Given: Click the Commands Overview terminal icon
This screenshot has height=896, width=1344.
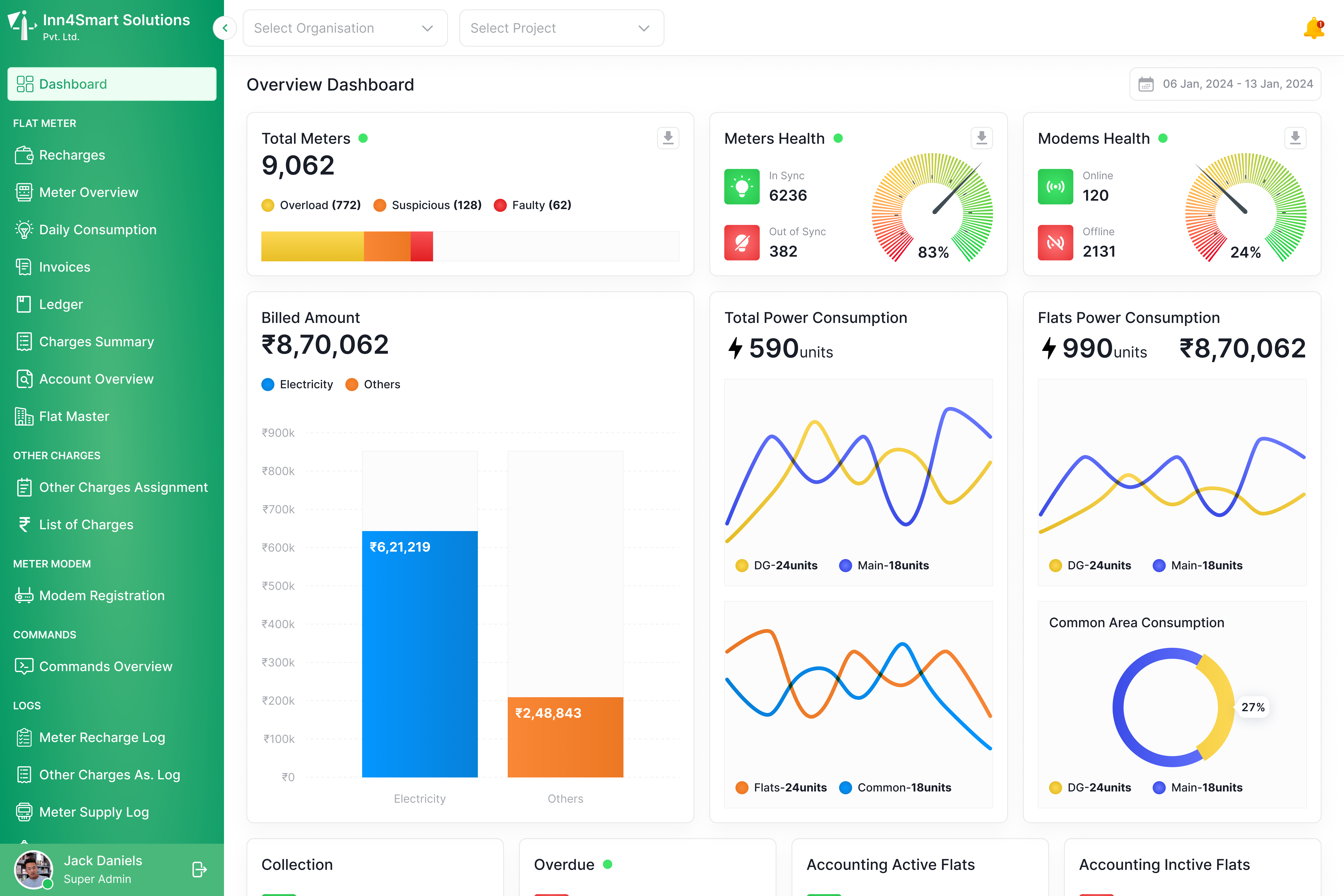Looking at the screenshot, I should point(24,666).
